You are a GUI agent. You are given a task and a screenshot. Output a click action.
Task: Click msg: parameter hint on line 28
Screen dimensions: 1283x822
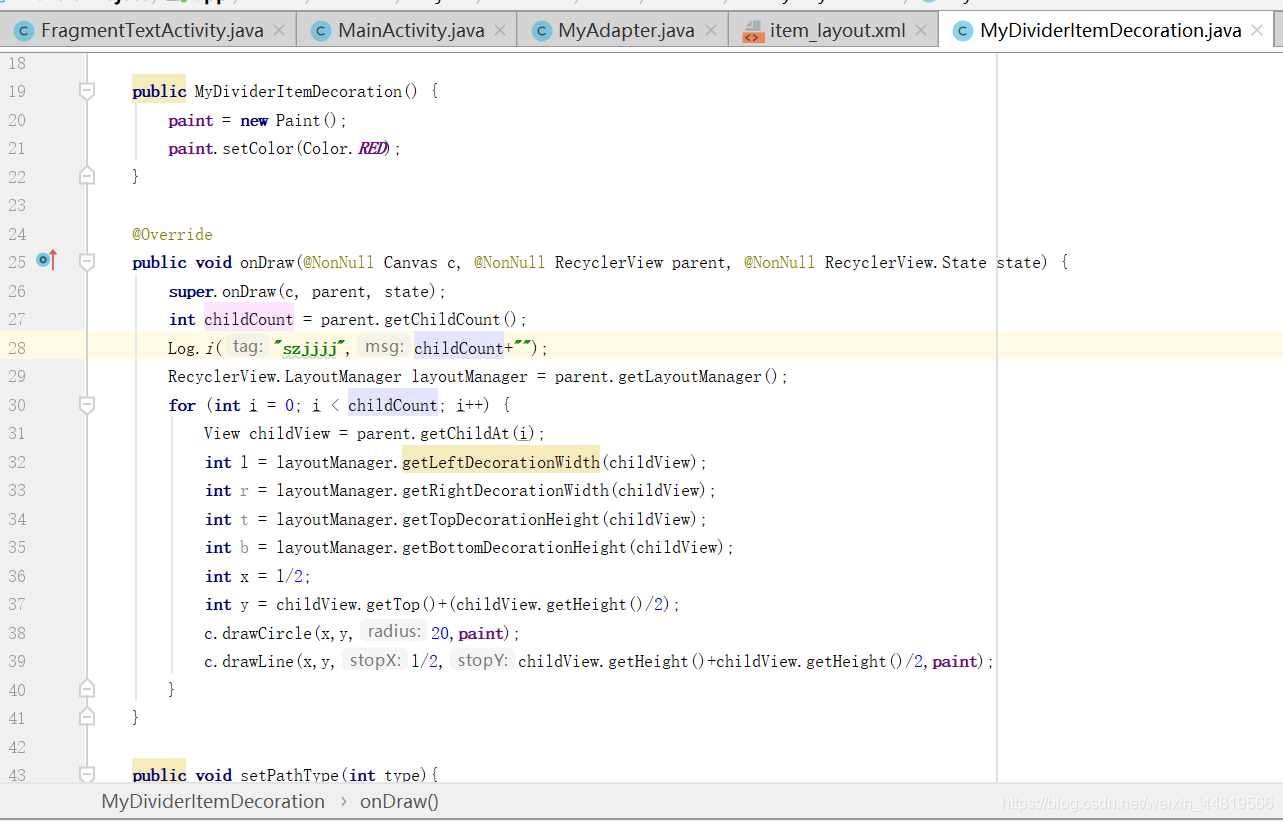(383, 347)
